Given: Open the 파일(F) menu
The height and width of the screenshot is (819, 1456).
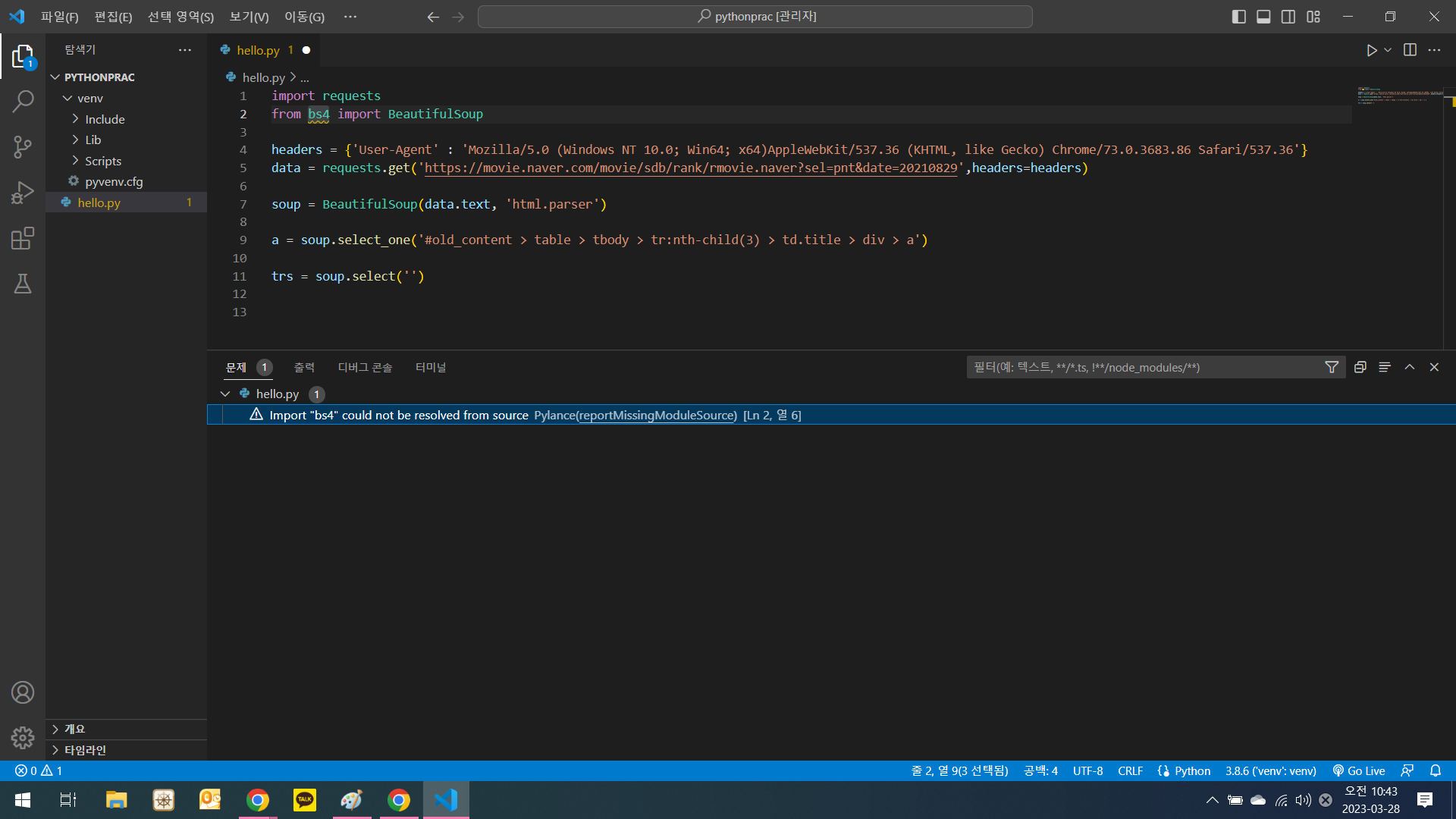Looking at the screenshot, I should click(x=59, y=17).
